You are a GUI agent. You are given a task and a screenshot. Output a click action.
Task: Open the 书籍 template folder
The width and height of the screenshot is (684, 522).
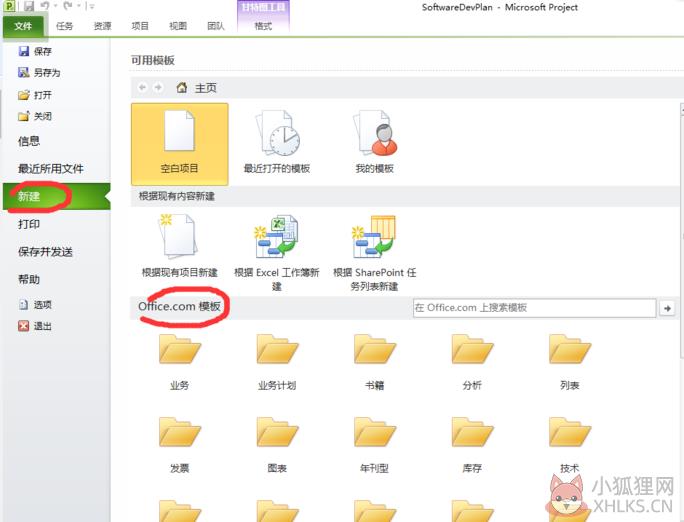pyautogui.click(x=375, y=362)
